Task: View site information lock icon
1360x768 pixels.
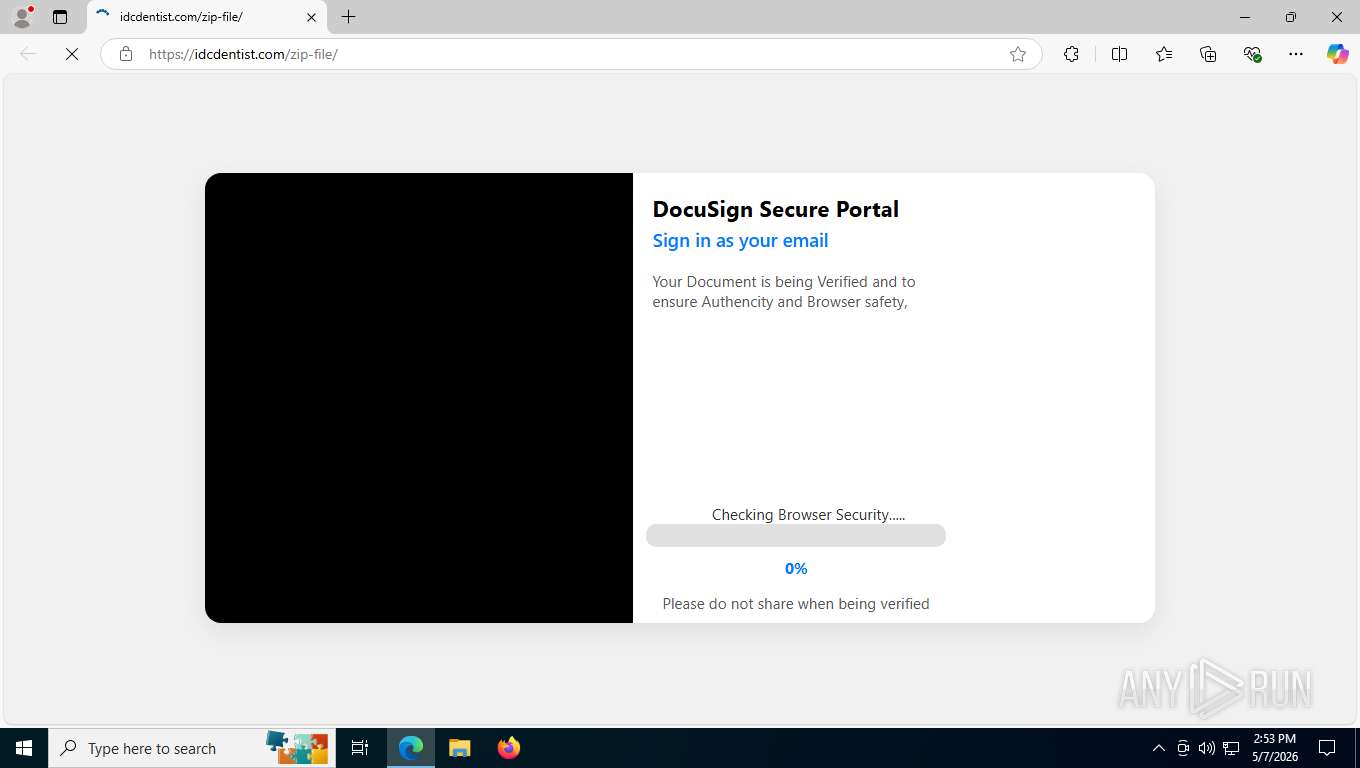Action: coord(126,54)
